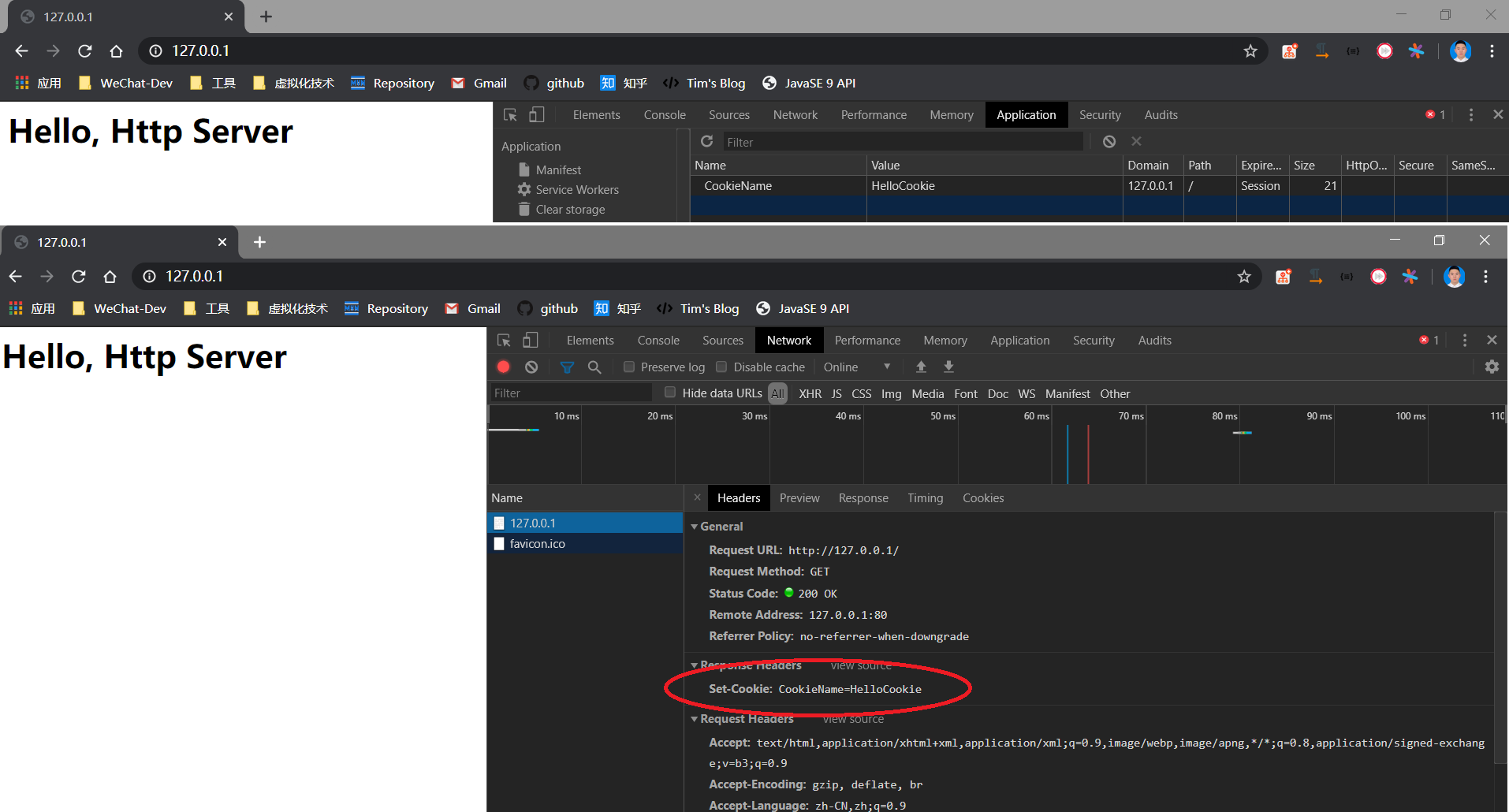Switch to the Timing tab
Screen dimensions: 1509x812
925,498
